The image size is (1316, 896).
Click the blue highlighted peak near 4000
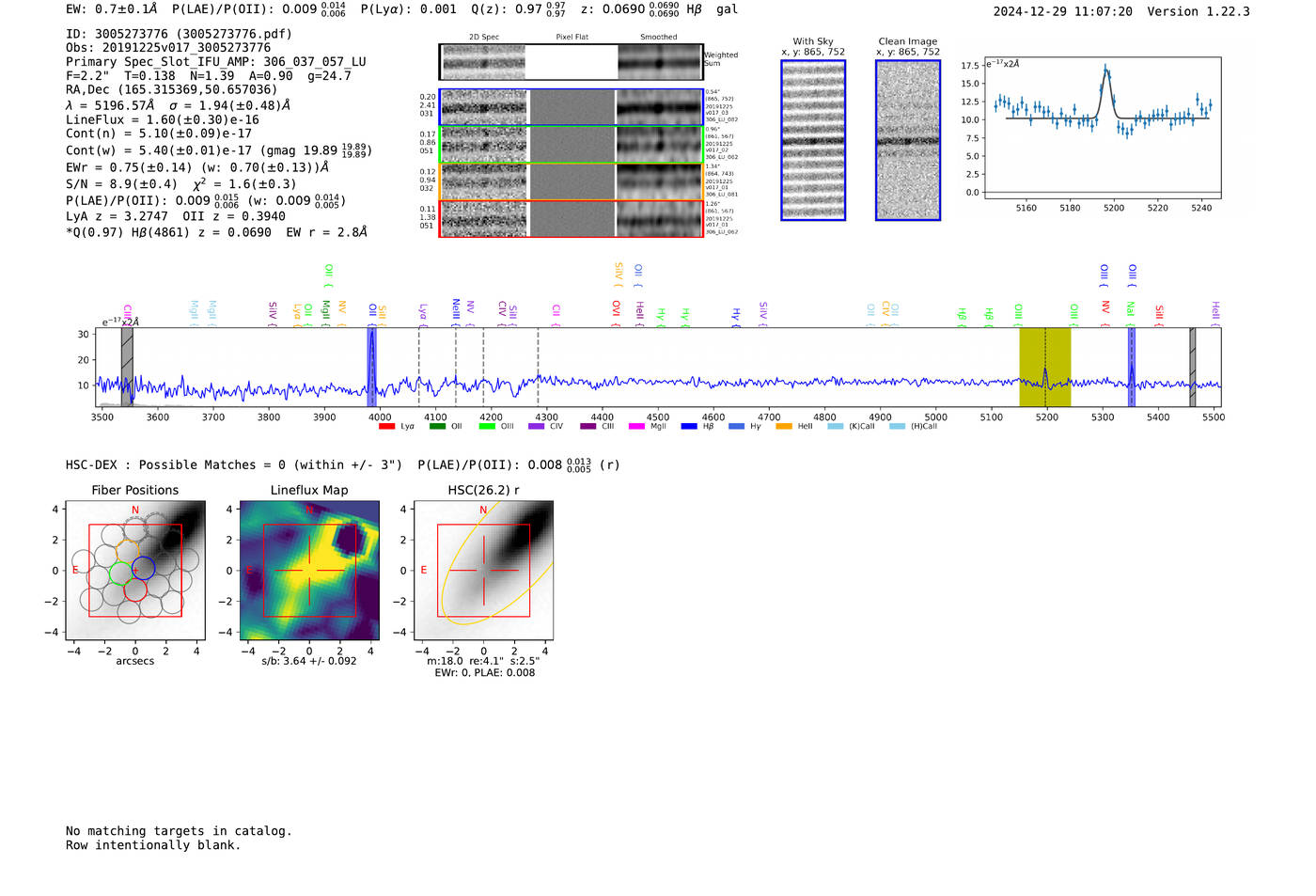click(x=372, y=367)
